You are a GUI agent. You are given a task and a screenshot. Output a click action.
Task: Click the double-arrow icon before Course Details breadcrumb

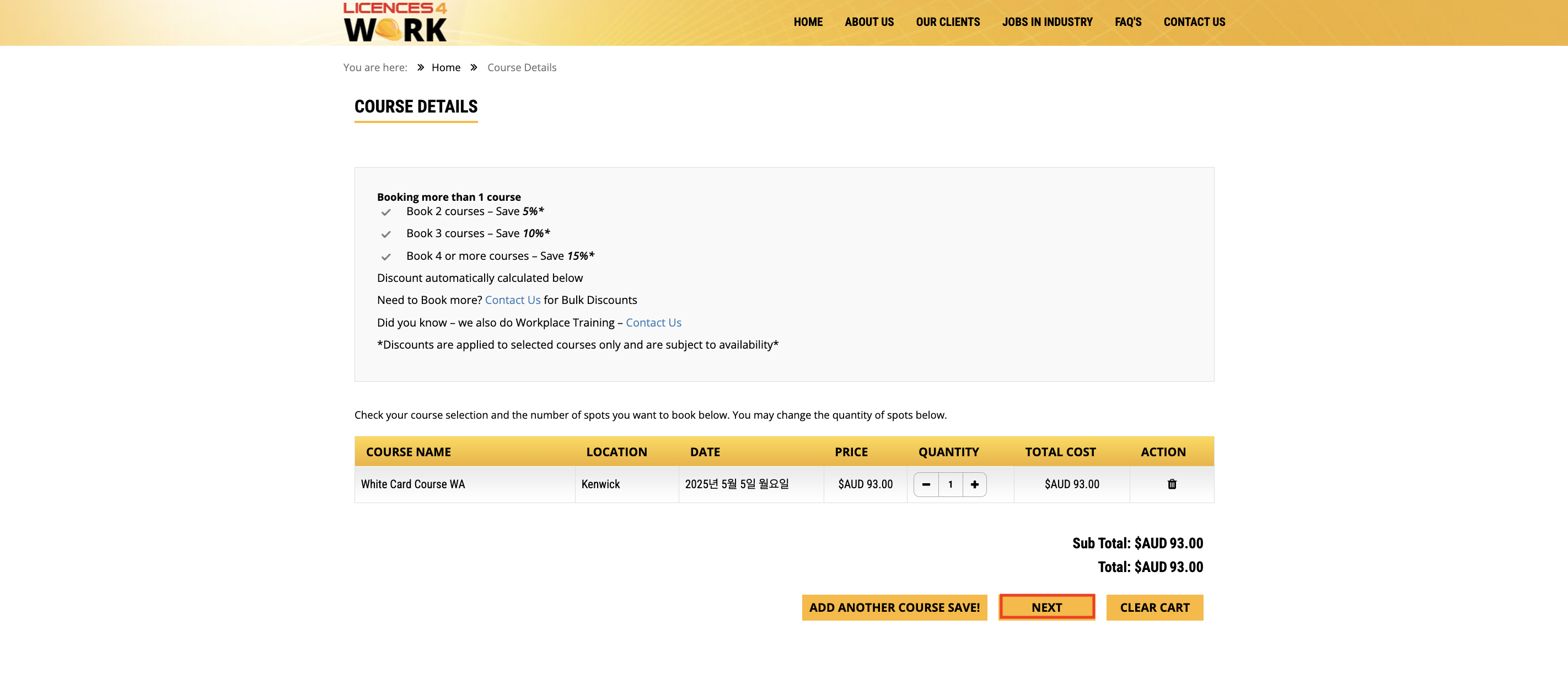click(474, 68)
